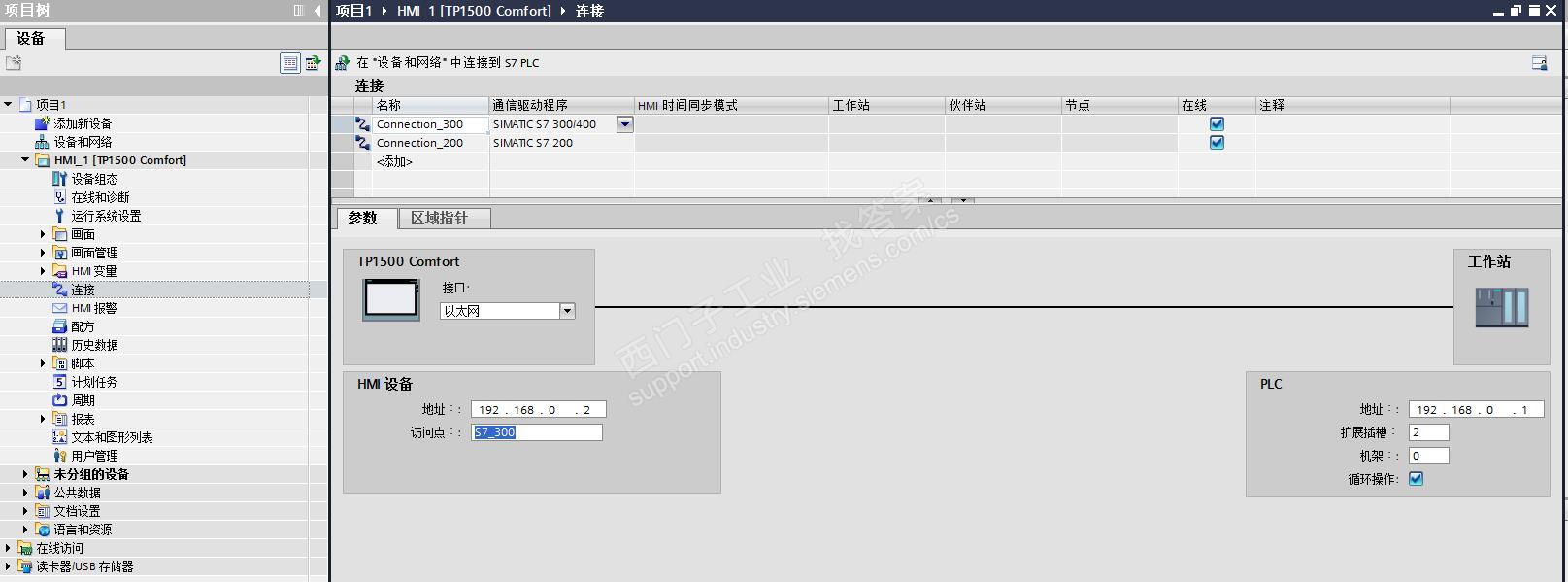Expand the 画面 folder
This screenshot has width=1568, height=582.
[x=43, y=234]
